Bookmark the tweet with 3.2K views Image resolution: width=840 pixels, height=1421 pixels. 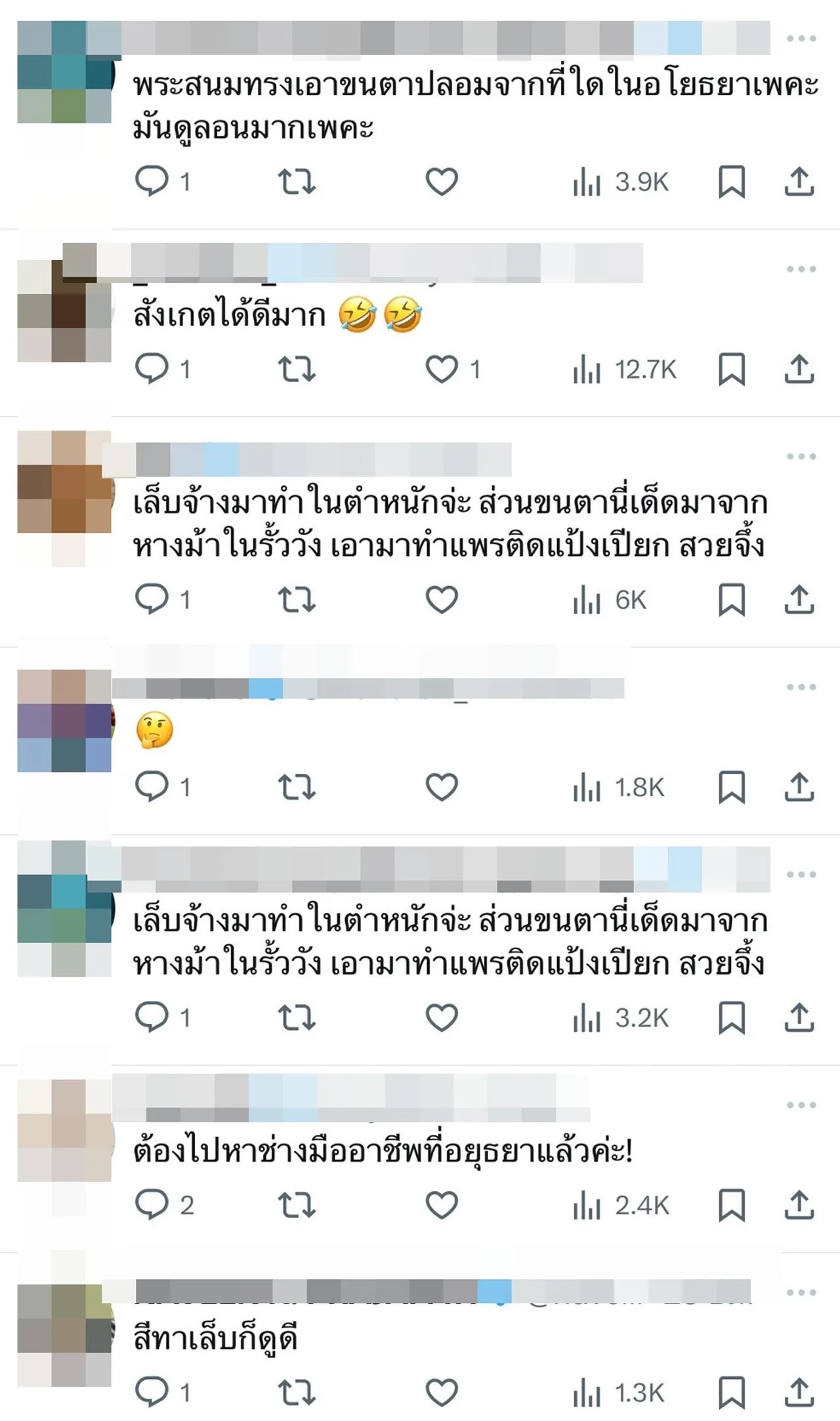(732, 1018)
